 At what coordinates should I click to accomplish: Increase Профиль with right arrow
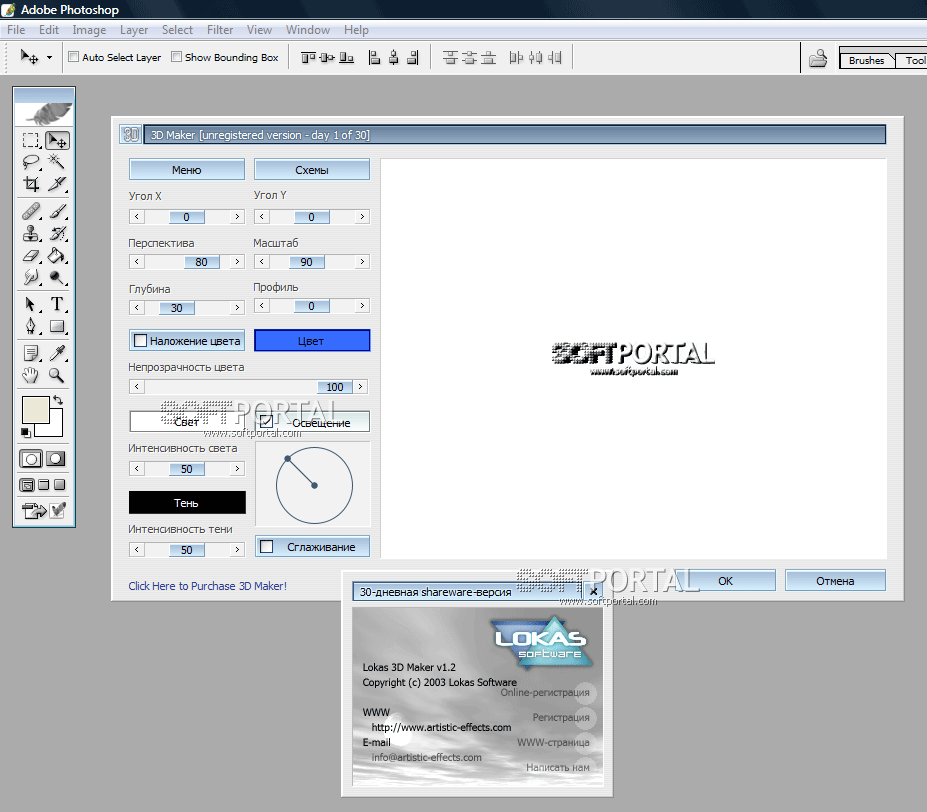click(x=362, y=306)
